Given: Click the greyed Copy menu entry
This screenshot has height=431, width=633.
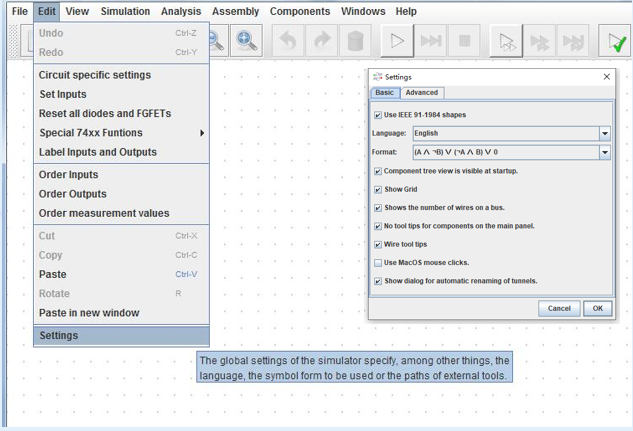Looking at the screenshot, I should pyautogui.click(x=121, y=255).
